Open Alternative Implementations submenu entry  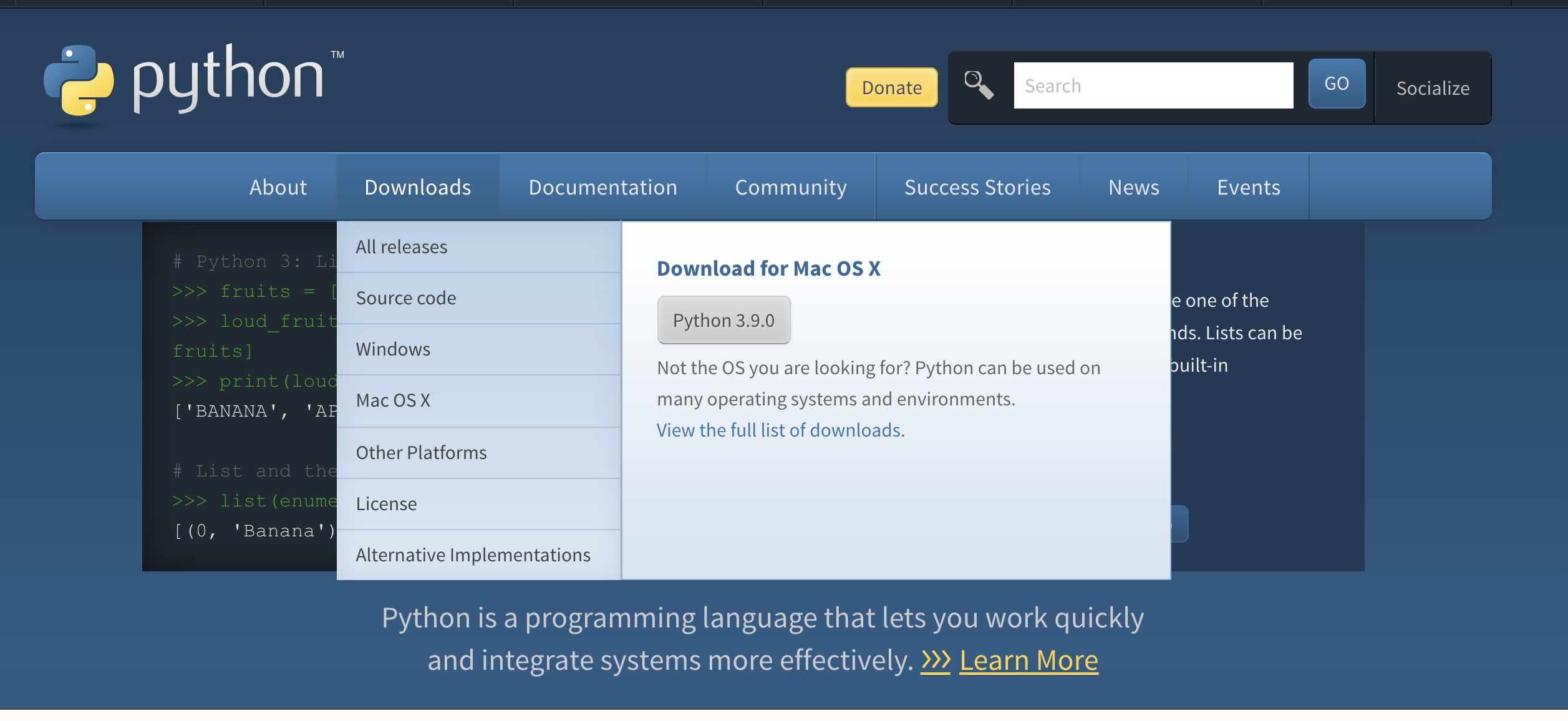tap(473, 554)
